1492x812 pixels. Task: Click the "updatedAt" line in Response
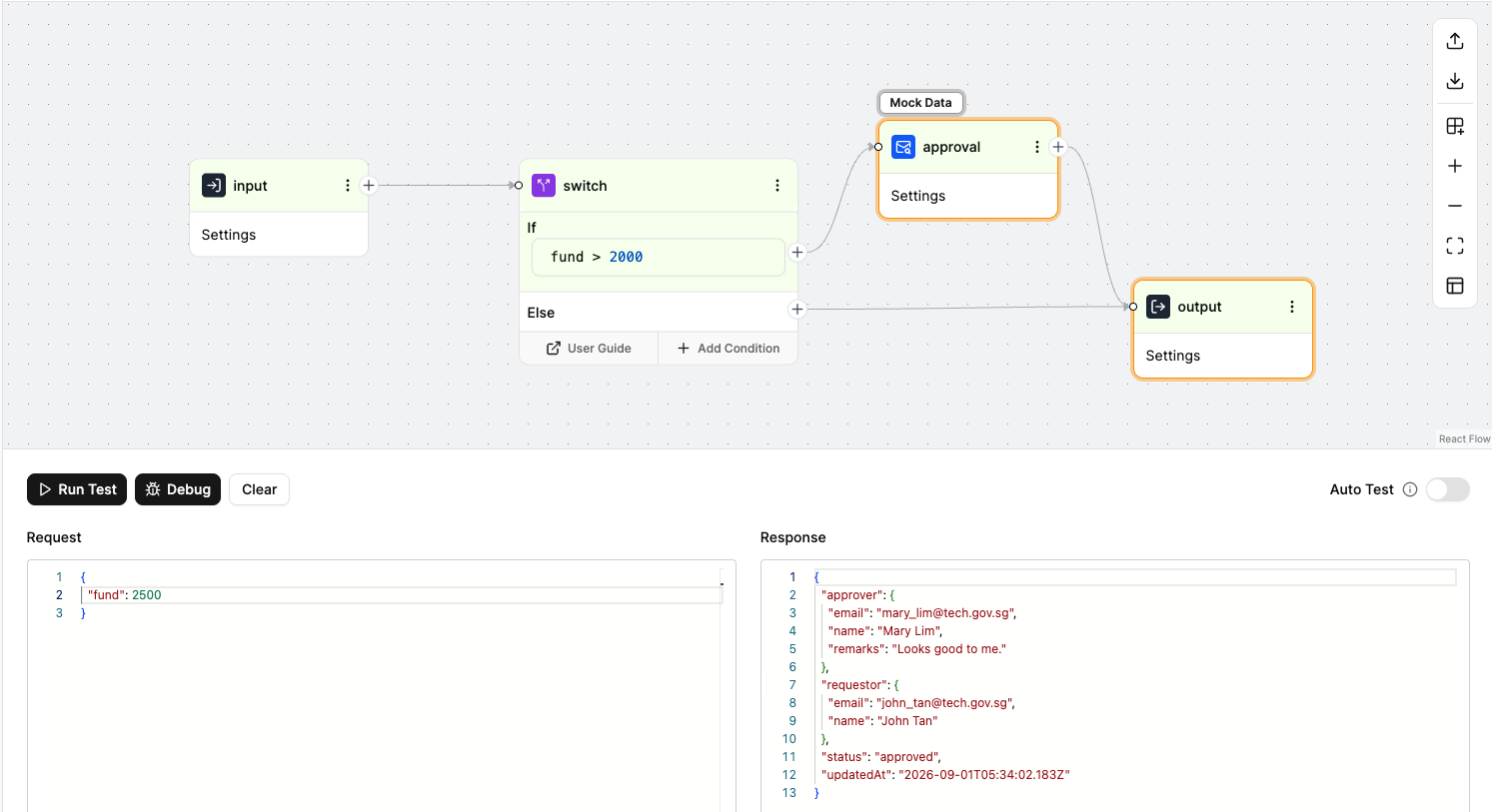tap(945, 775)
